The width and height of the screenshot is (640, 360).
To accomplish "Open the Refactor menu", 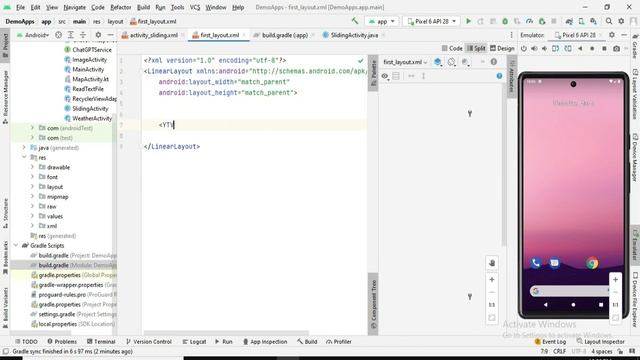I will click(121, 7).
